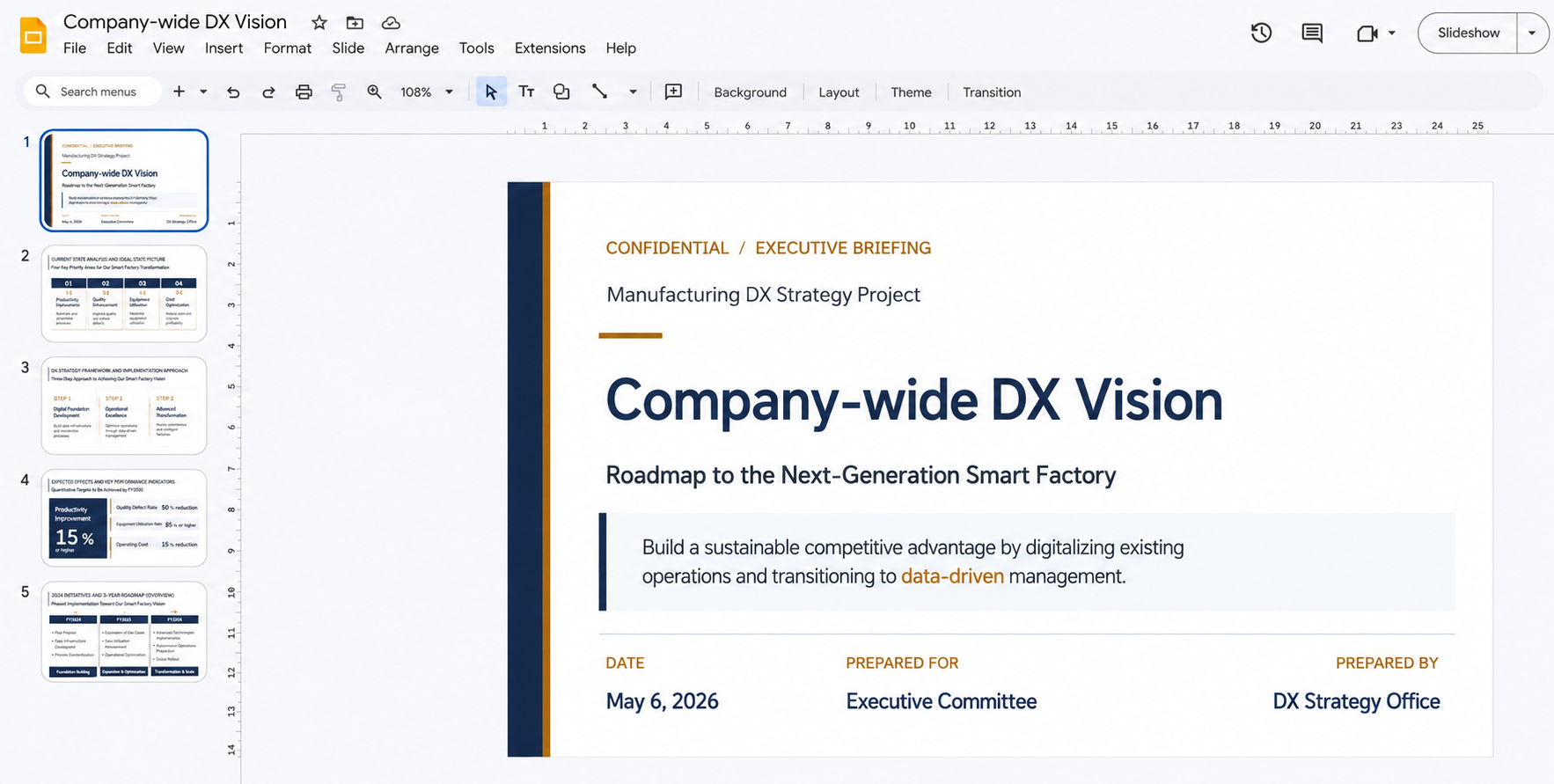This screenshot has height=784, width=1554.
Task: Select slide 4 Productivity Improvement thumbnail
Action: pos(124,517)
